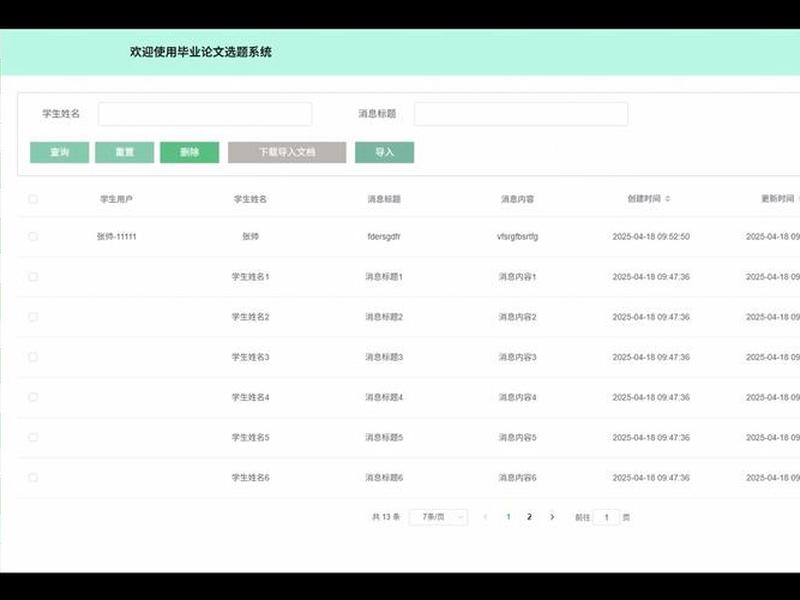Viewport: 800px width, 600px height.
Task: Click the fdersgdfr message title cell
Action: tap(384, 236)
